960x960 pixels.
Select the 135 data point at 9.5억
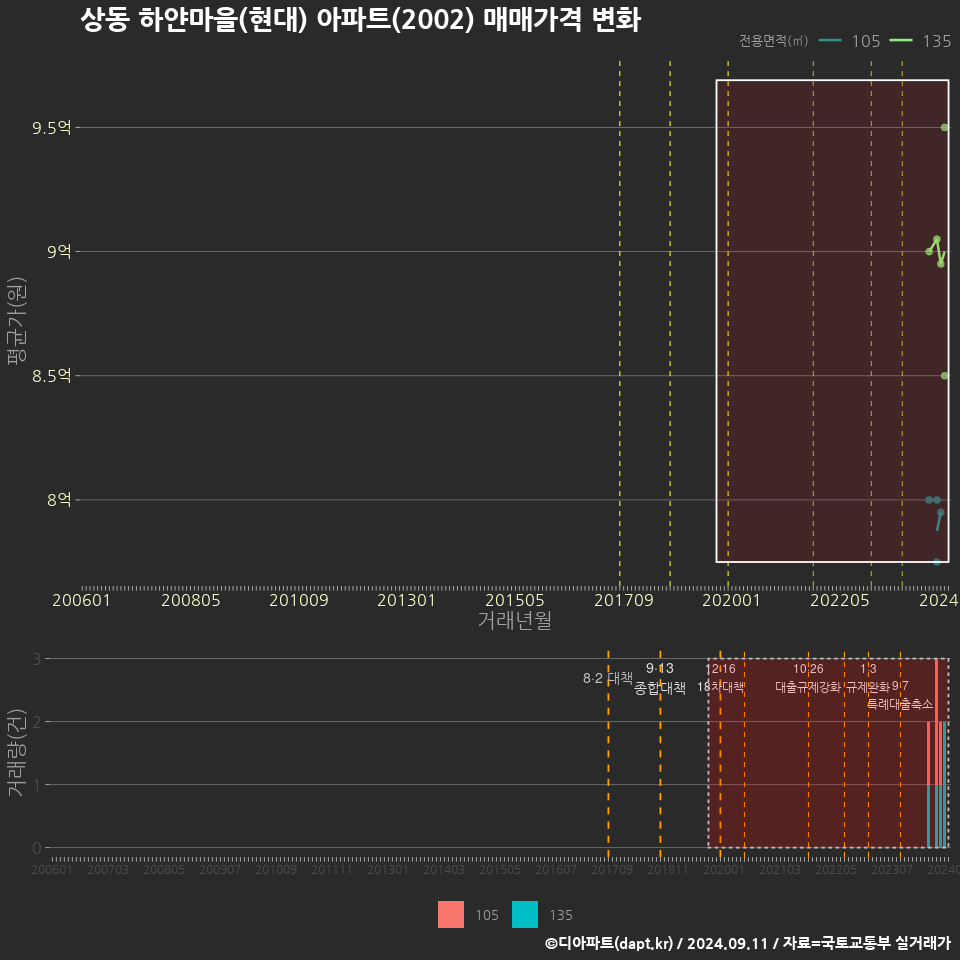coord(945,127)
